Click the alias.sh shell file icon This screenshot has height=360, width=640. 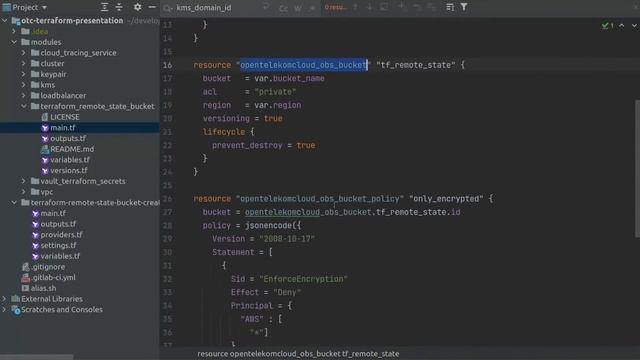(25, 288)
